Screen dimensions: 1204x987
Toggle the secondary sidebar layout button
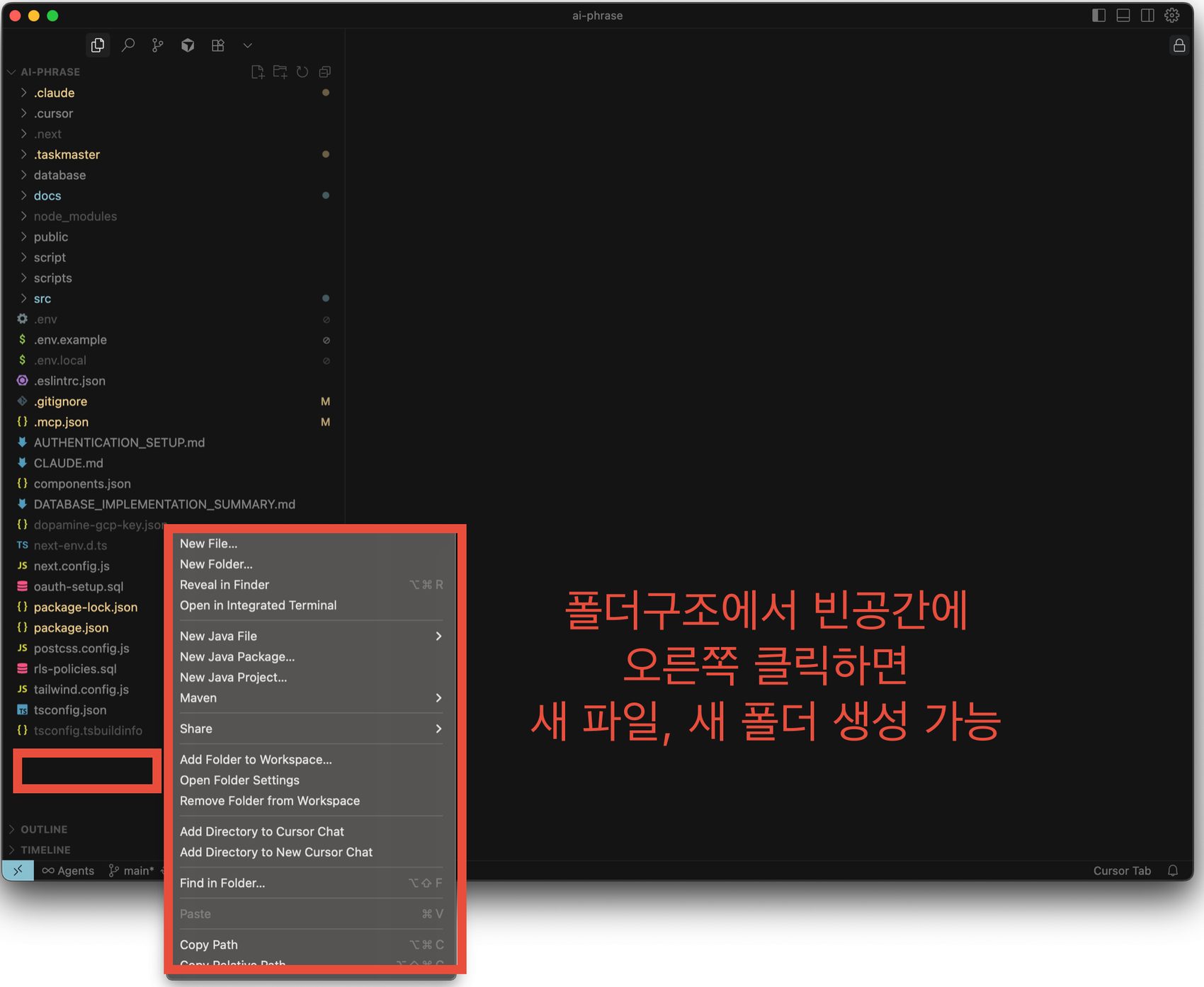pyautogui.click(x=1147, y=16)
